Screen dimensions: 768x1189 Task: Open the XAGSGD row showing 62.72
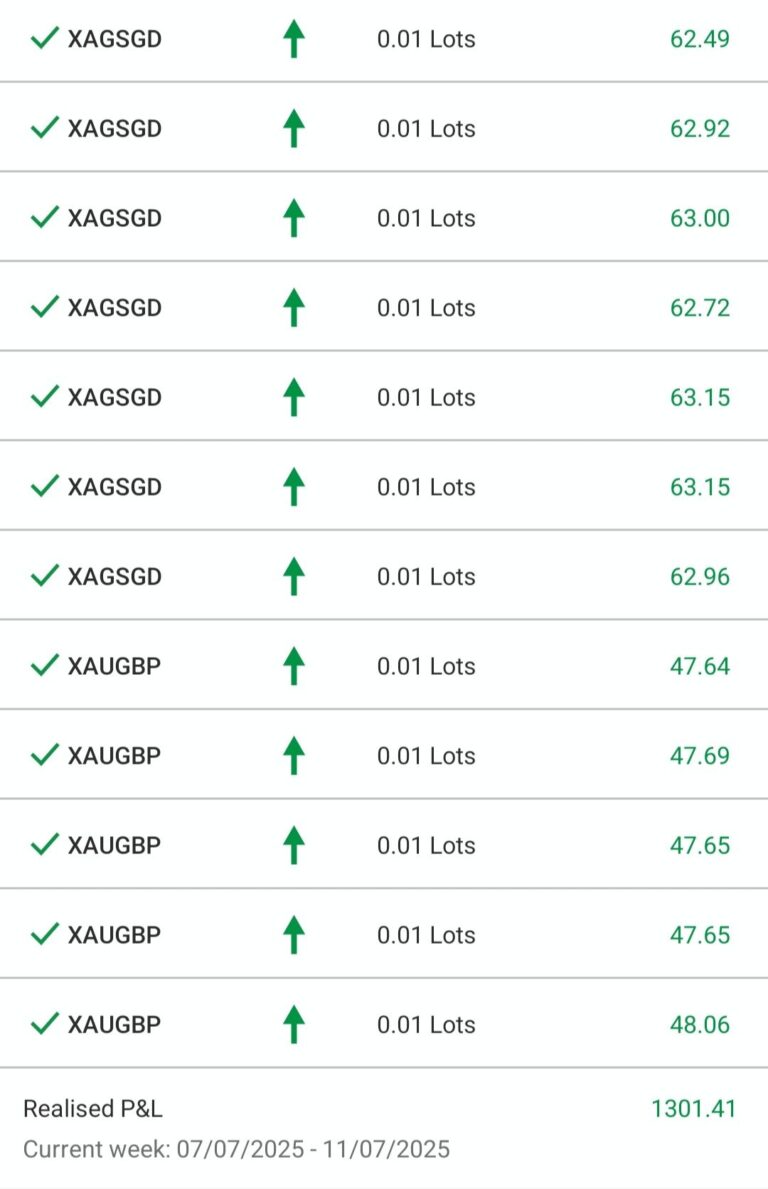(x=384, y=306)
